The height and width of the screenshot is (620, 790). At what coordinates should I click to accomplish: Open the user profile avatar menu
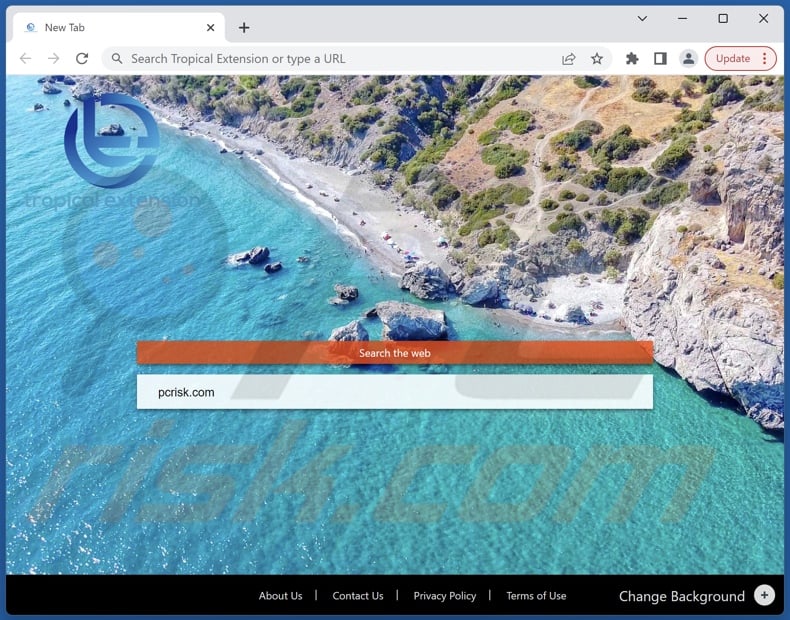coord(688,58)
